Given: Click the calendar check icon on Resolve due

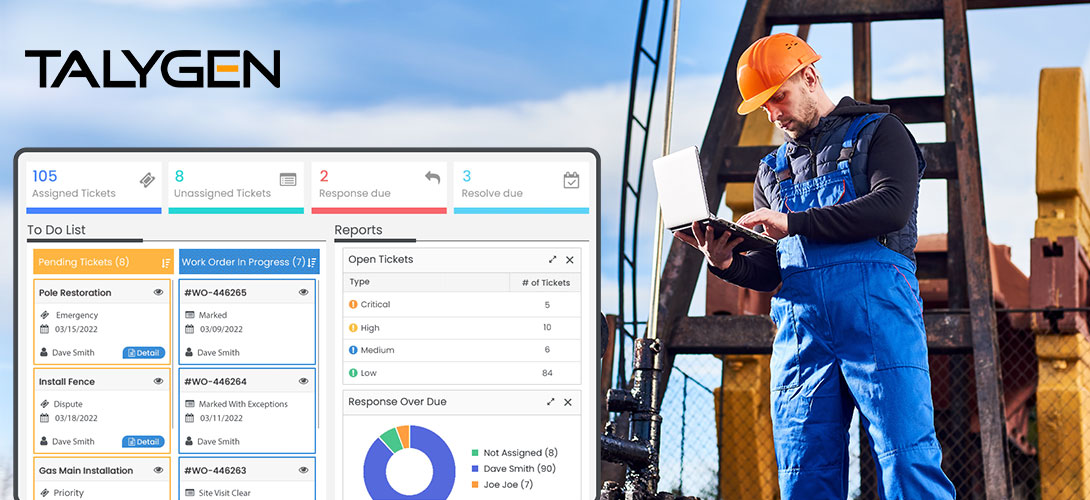Looking at the screenshot, I should pos(571,180).
